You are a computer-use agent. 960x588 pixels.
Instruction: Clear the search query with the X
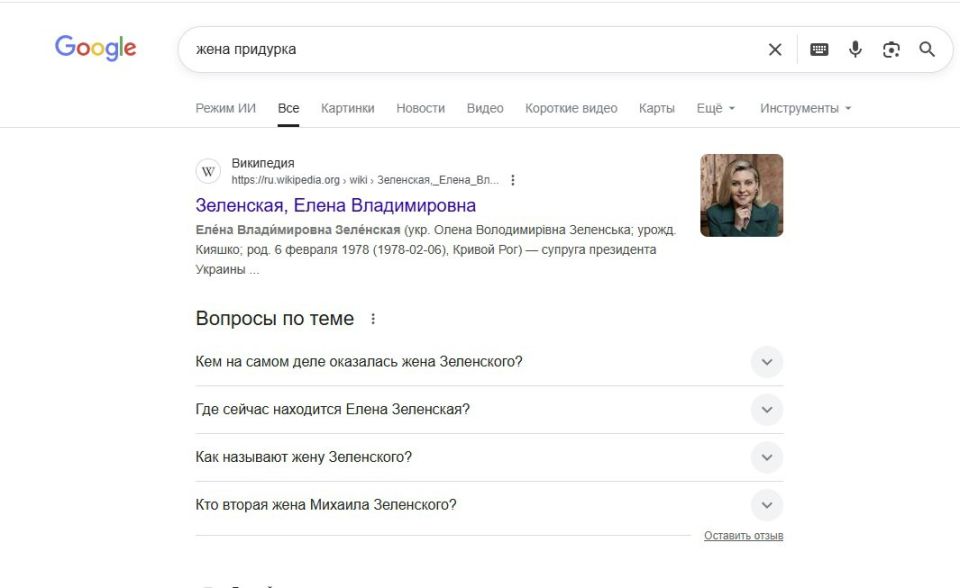(x=775, y=48)
